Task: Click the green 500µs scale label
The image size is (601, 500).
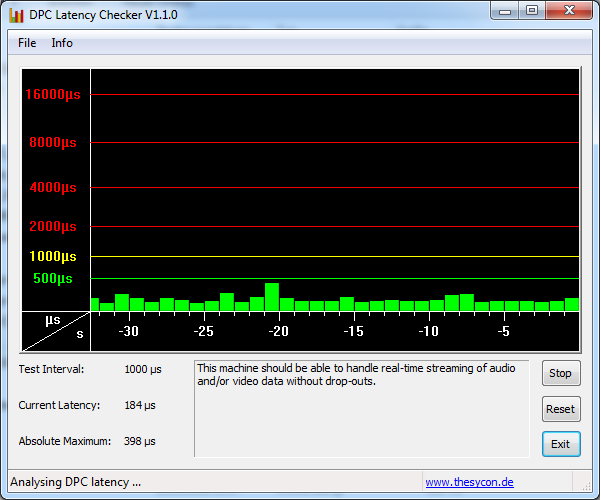Action: (53, 278)
